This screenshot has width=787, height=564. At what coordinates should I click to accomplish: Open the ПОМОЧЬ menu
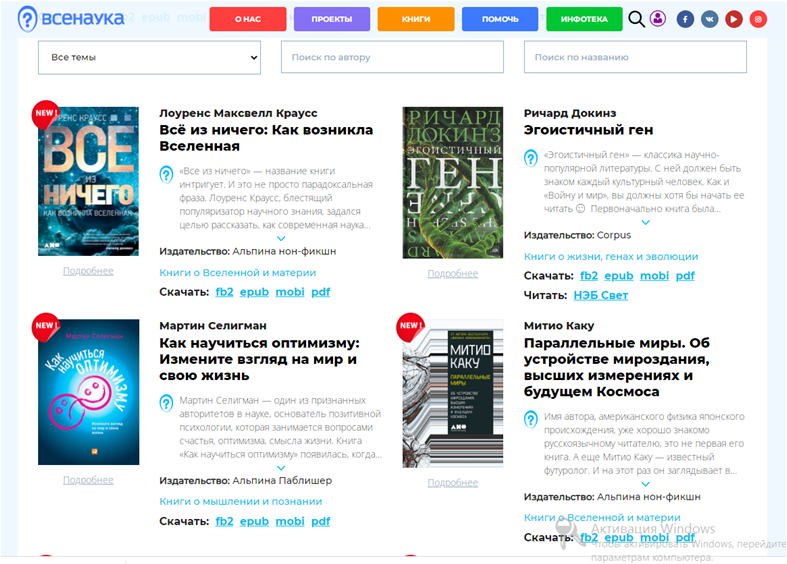500,19
